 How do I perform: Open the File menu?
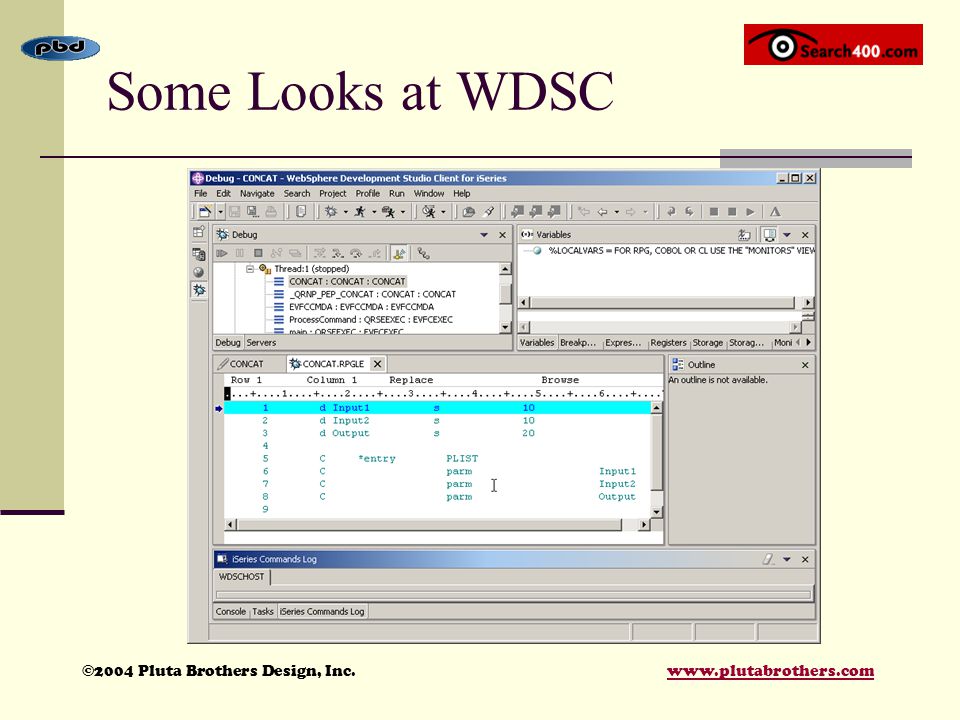click(200, 193)
